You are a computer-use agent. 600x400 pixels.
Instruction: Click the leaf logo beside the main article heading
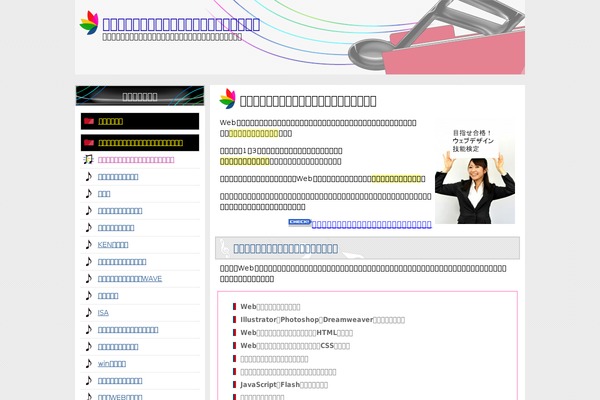coord(228,99)
